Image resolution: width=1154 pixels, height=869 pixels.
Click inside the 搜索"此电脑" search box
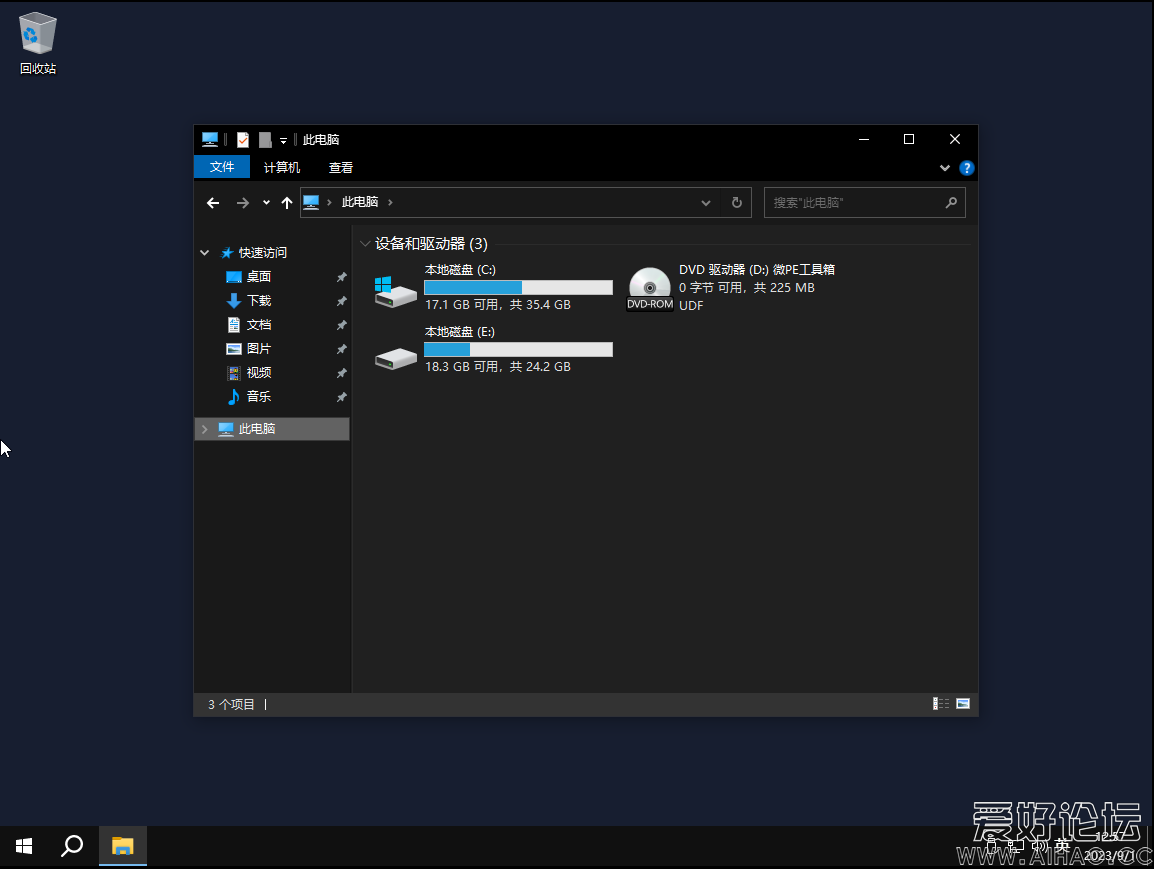855,202
